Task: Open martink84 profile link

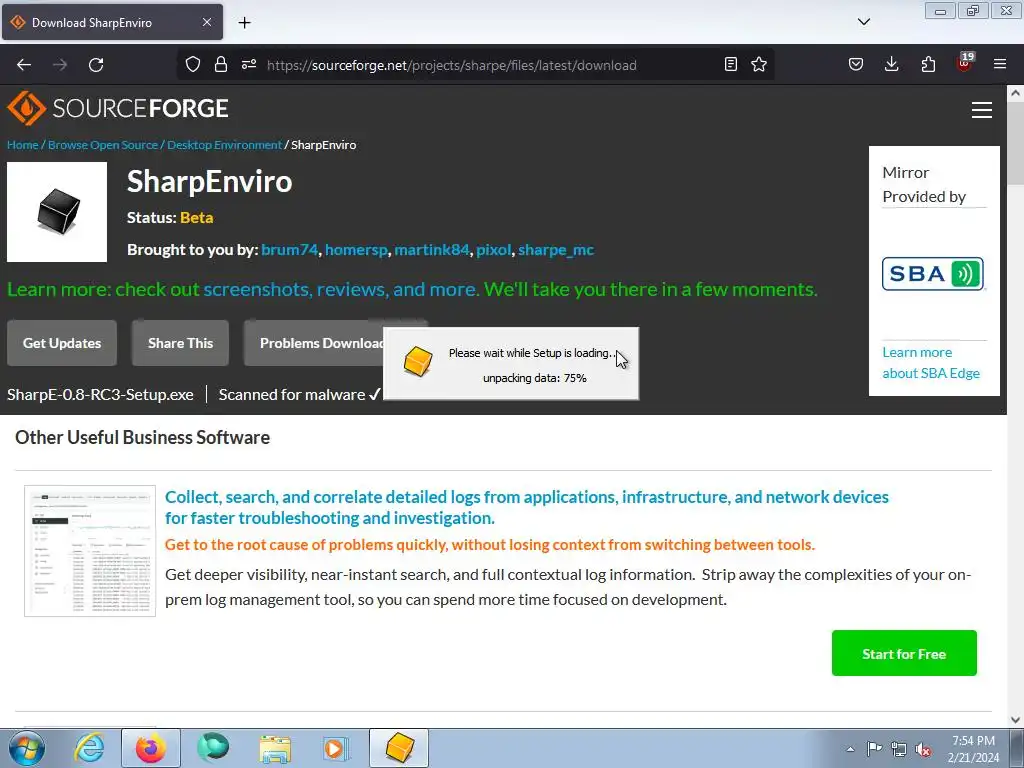Action: tap(432, 249)
